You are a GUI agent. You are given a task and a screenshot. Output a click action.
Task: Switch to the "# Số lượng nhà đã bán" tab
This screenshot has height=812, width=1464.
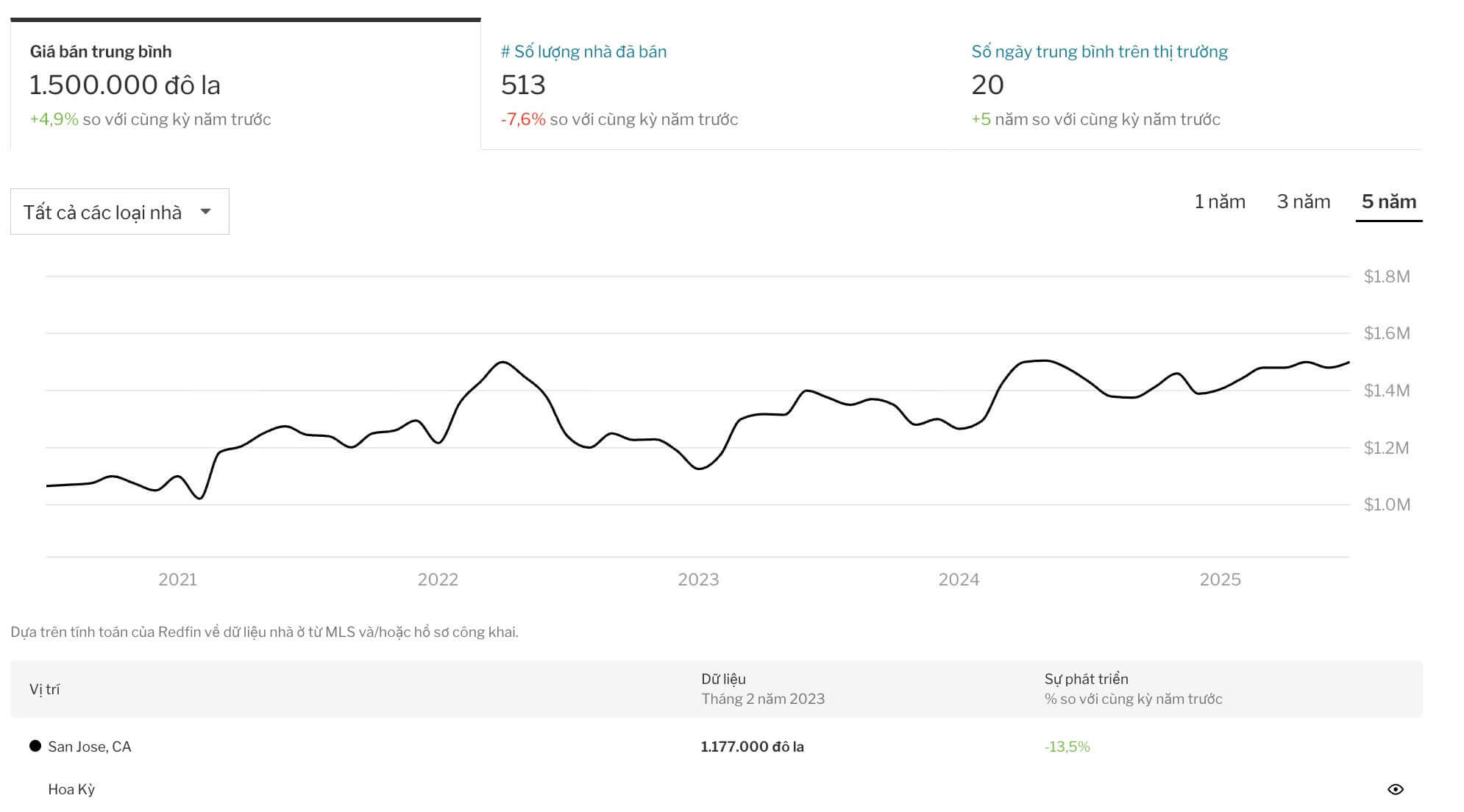click(583, 51)
